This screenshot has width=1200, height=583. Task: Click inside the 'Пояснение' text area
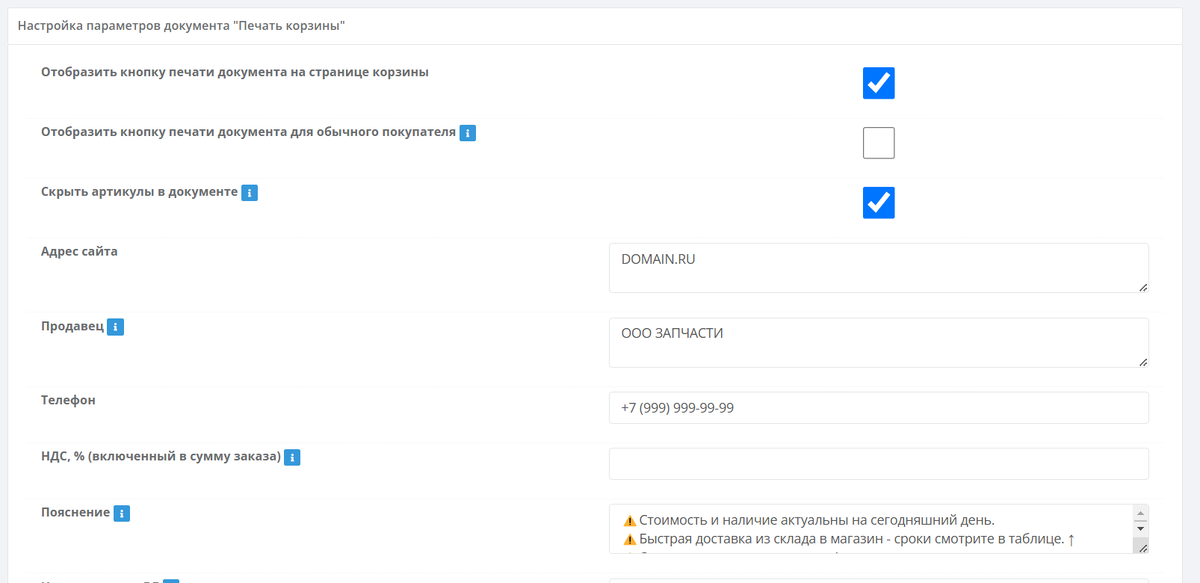pos(870,529)
